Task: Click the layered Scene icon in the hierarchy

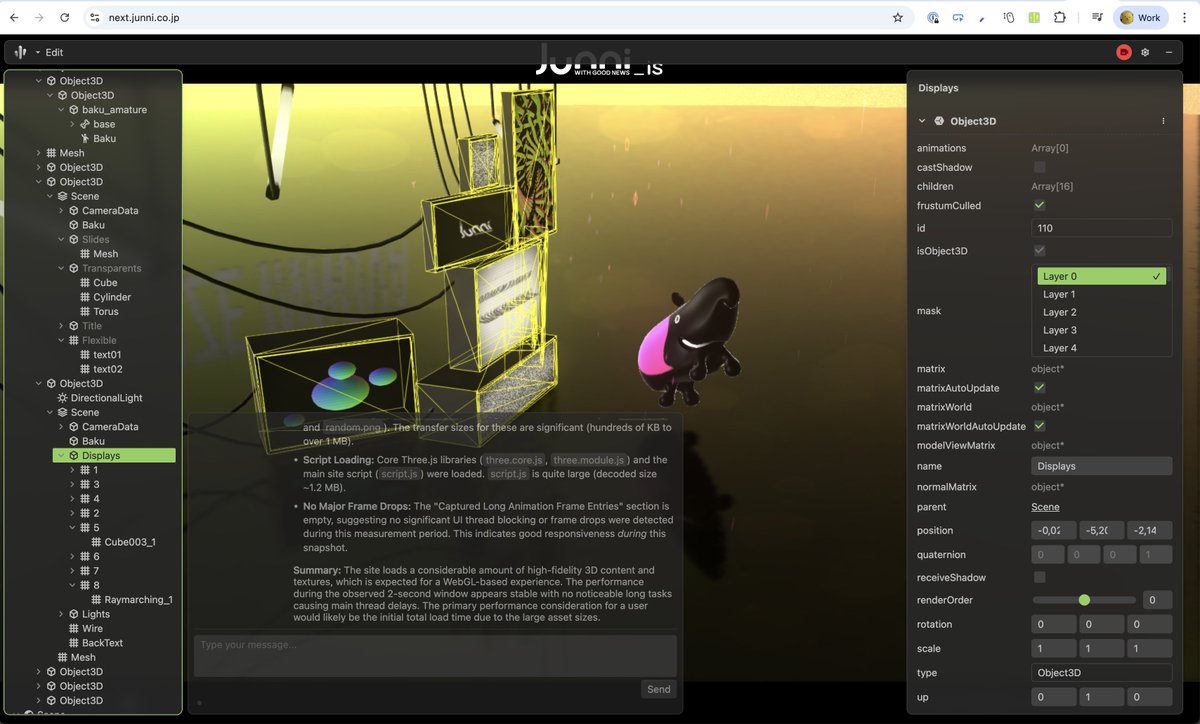Action: click(x=61, y=196)
